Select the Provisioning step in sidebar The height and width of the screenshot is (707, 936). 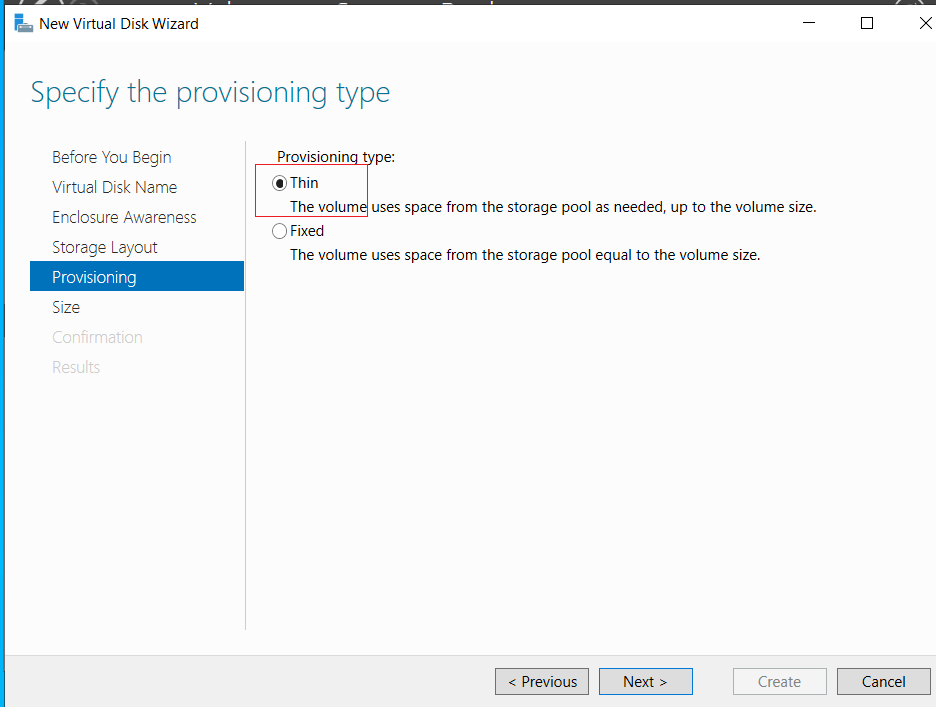click(x=137, y=276)
